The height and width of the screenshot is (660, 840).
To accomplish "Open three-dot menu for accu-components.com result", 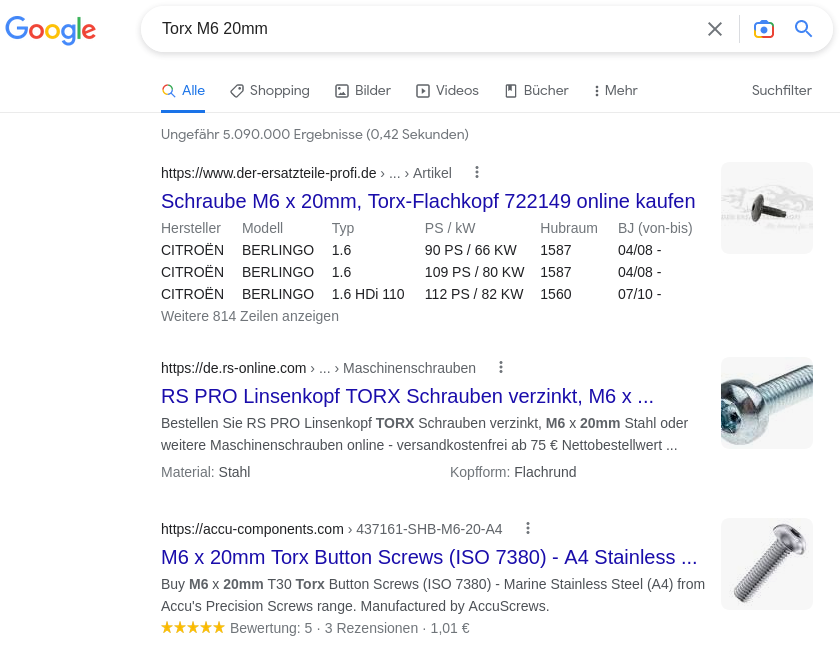I will click(x=528, y=529).
